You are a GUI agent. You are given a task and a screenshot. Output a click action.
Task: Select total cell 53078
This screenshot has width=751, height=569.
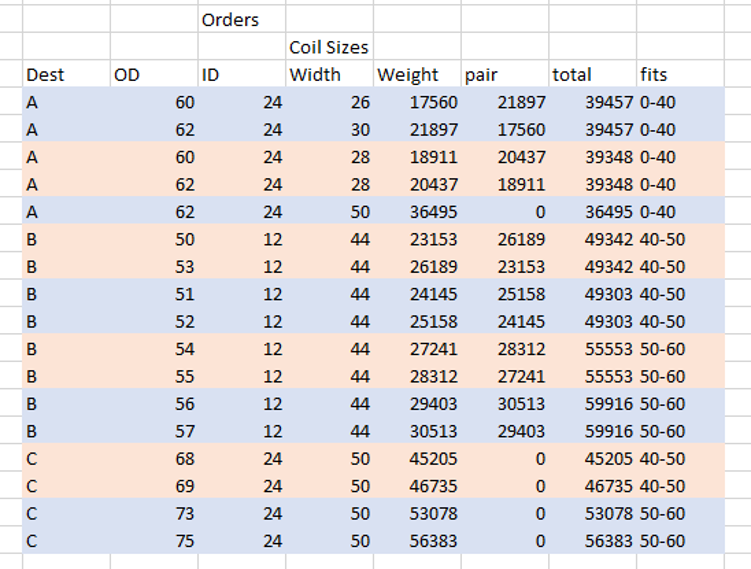point(592,513)
